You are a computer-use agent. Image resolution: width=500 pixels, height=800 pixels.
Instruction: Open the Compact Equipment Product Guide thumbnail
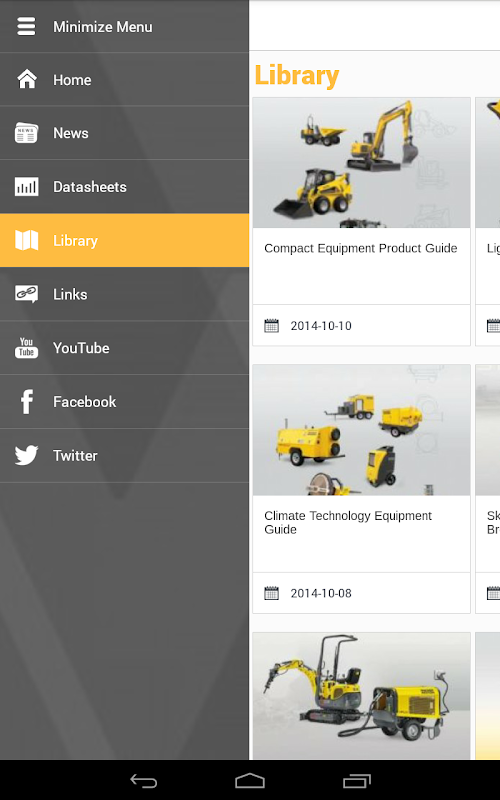361,163
